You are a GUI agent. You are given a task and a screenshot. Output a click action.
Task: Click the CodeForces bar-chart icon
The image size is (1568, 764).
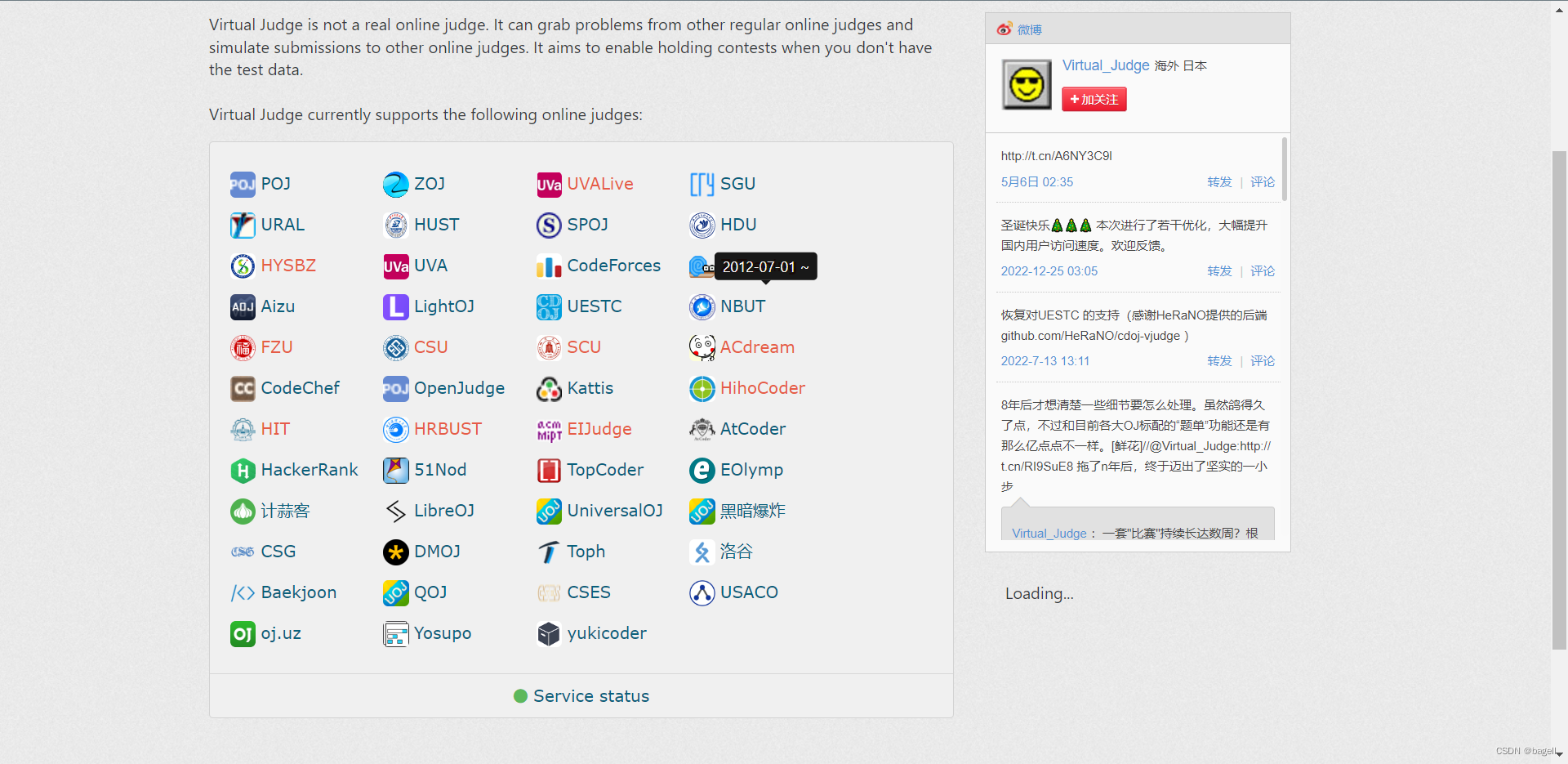point(549,266)
